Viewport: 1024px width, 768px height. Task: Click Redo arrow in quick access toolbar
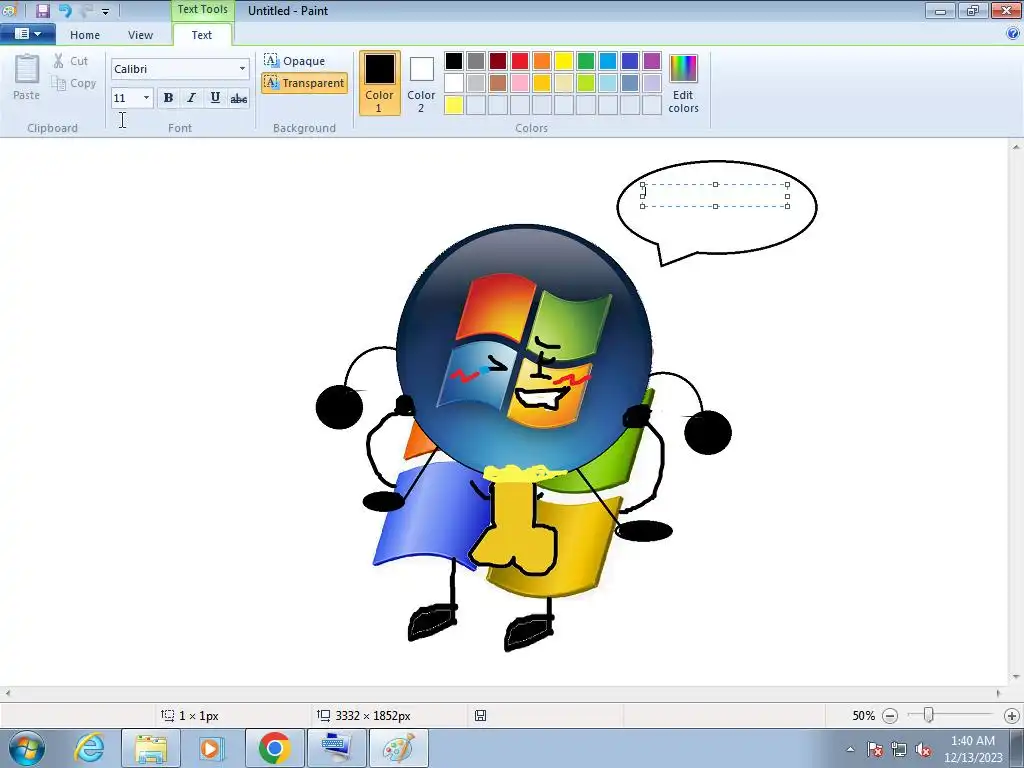86,10
